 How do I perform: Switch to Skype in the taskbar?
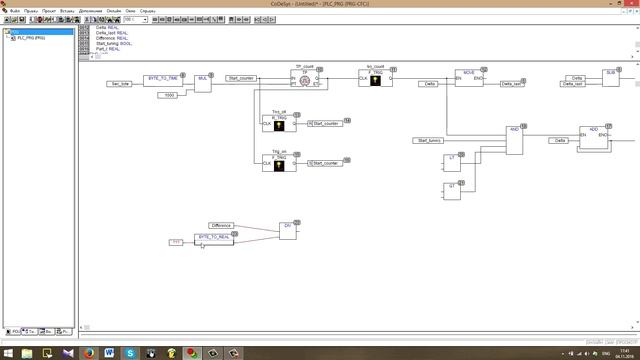(x=130, y=353)
